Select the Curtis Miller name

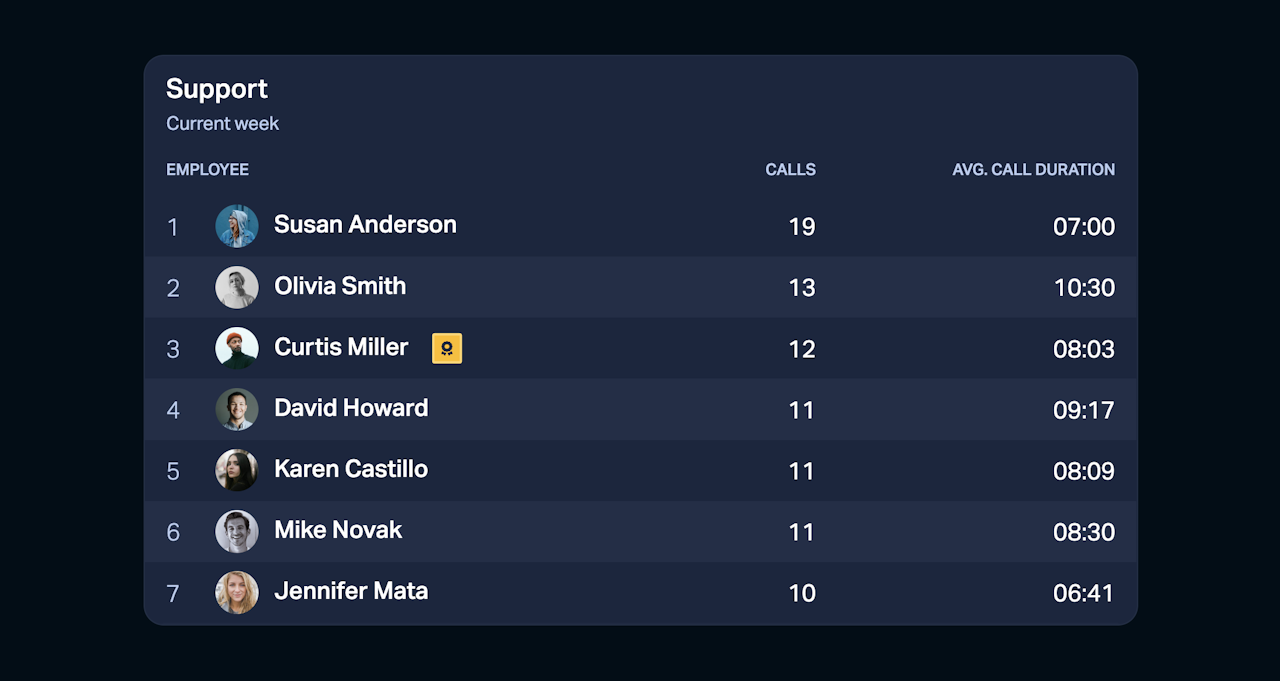341,347
